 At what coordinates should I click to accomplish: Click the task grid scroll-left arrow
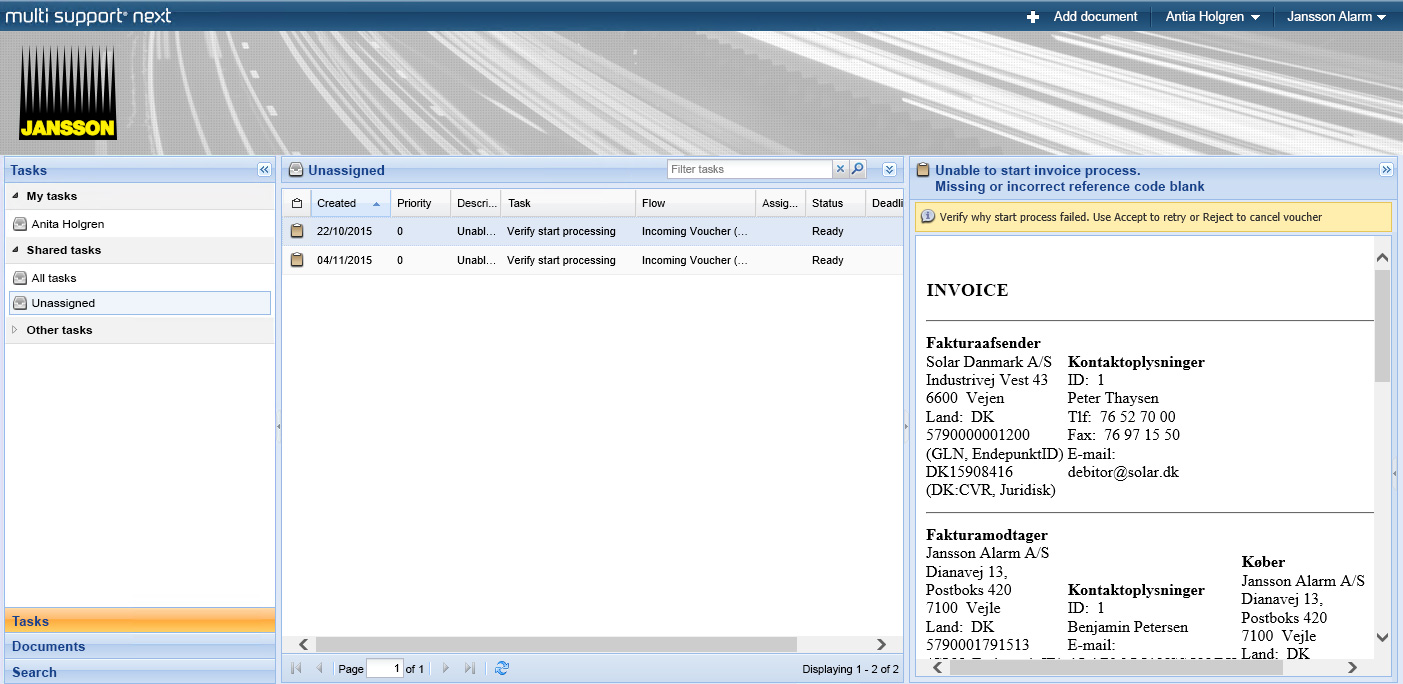[x=304, y=645]
